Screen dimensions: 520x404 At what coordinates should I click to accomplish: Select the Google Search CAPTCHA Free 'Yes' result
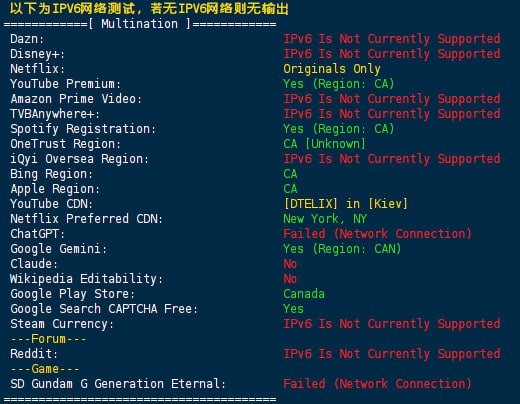(x=293, y=309)
